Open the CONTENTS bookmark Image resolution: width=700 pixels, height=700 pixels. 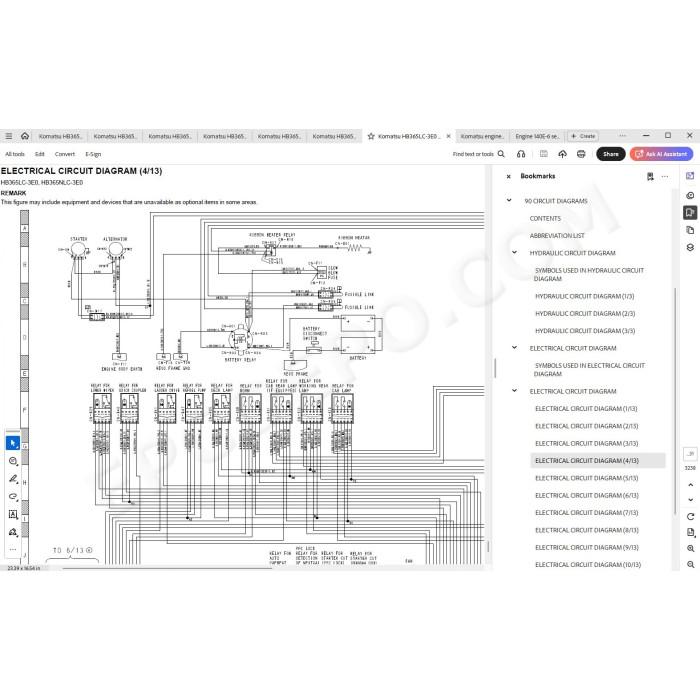tap(545, 218)
